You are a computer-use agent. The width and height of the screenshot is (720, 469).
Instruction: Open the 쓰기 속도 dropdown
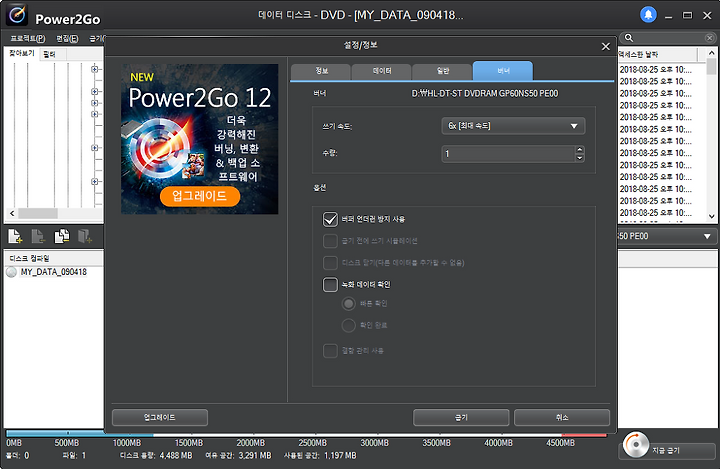click(513, 126)
